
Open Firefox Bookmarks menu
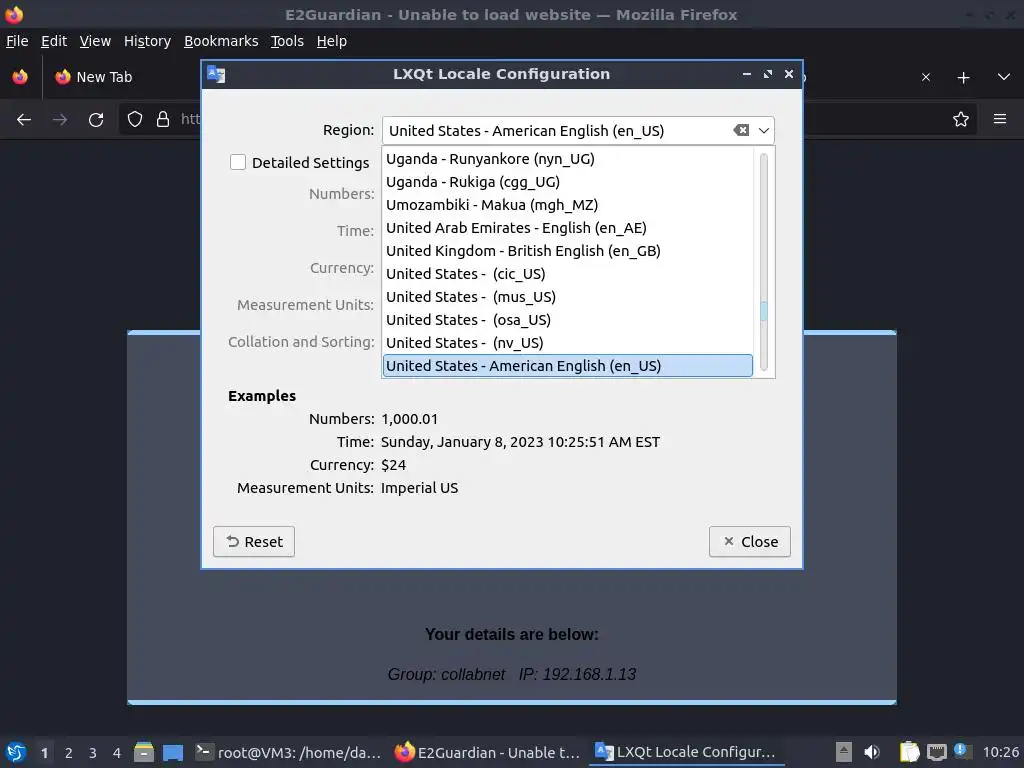[x=221, y=41]
